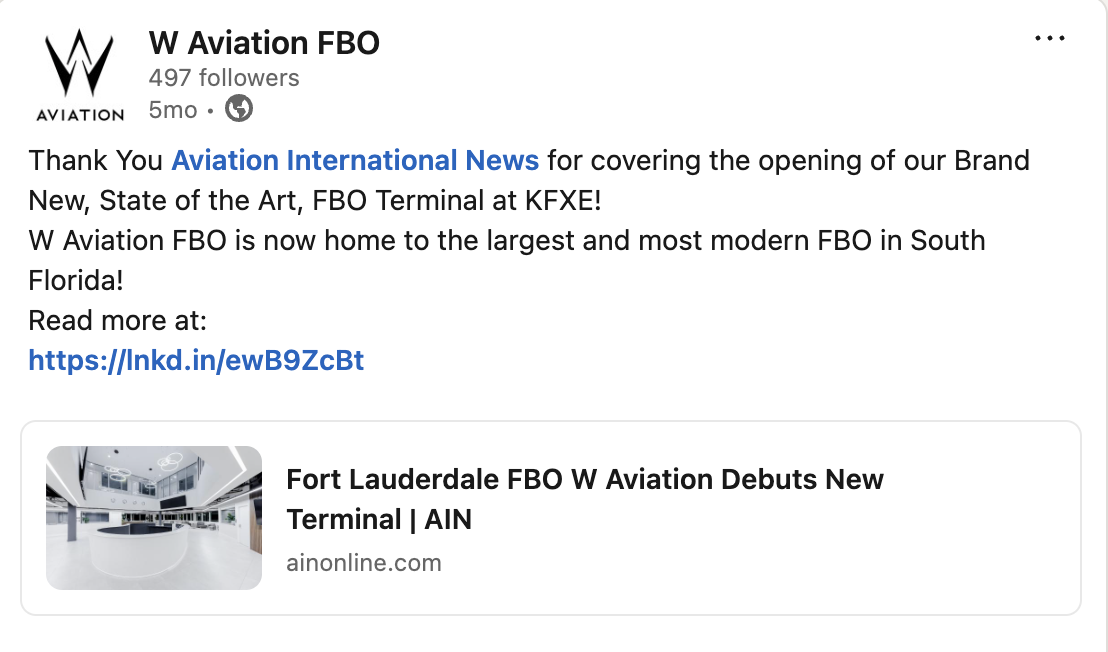Open article titled Fort Lauderdale FBO W Aviation
The height and width of the screenshot is (652, 1108).
(584, 499)
